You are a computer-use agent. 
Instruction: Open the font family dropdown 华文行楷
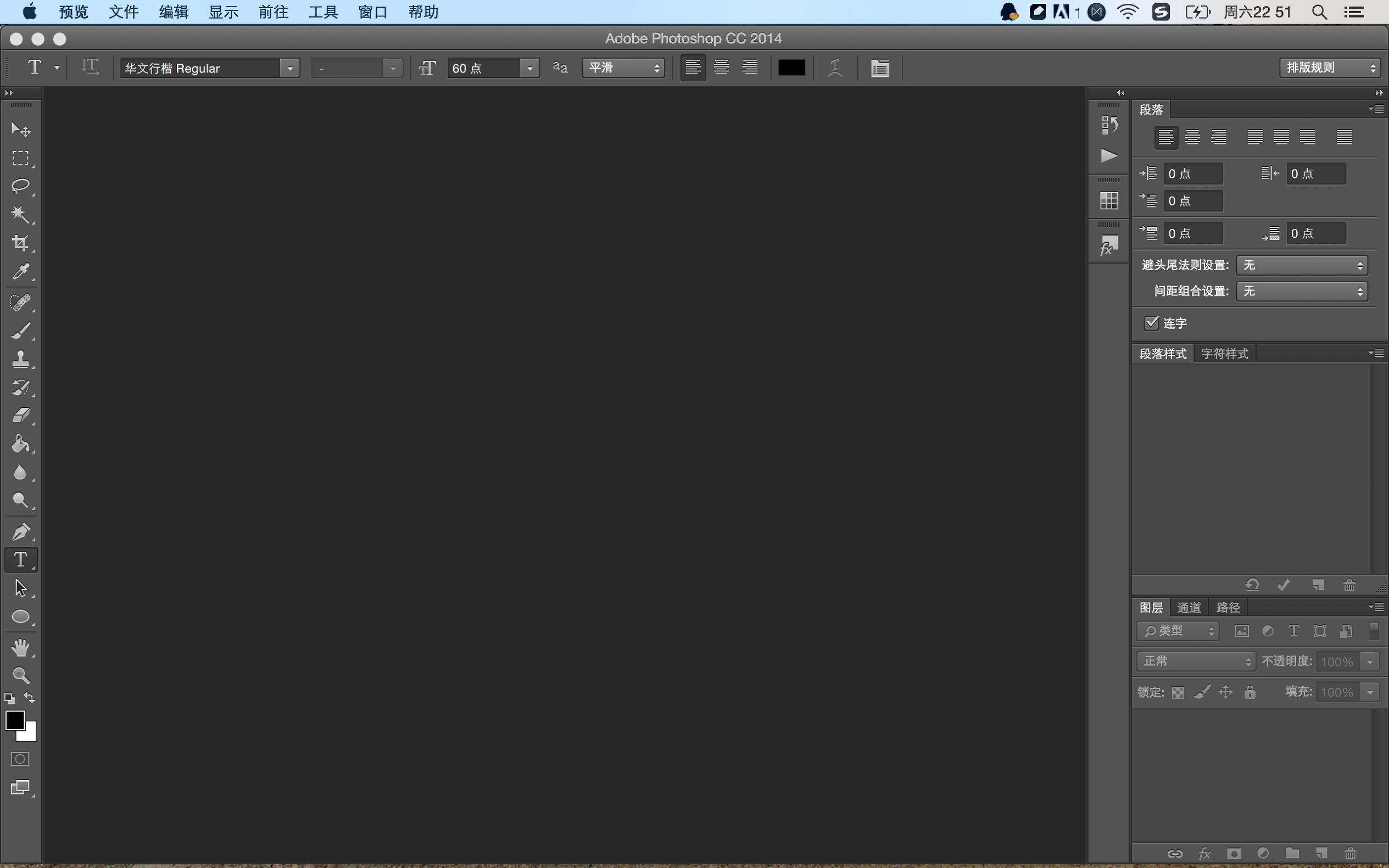click(290, 68)
